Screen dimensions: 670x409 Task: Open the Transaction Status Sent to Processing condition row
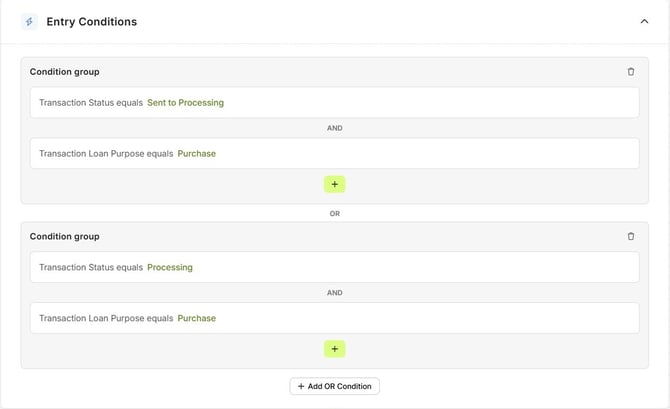click(334, 103)
